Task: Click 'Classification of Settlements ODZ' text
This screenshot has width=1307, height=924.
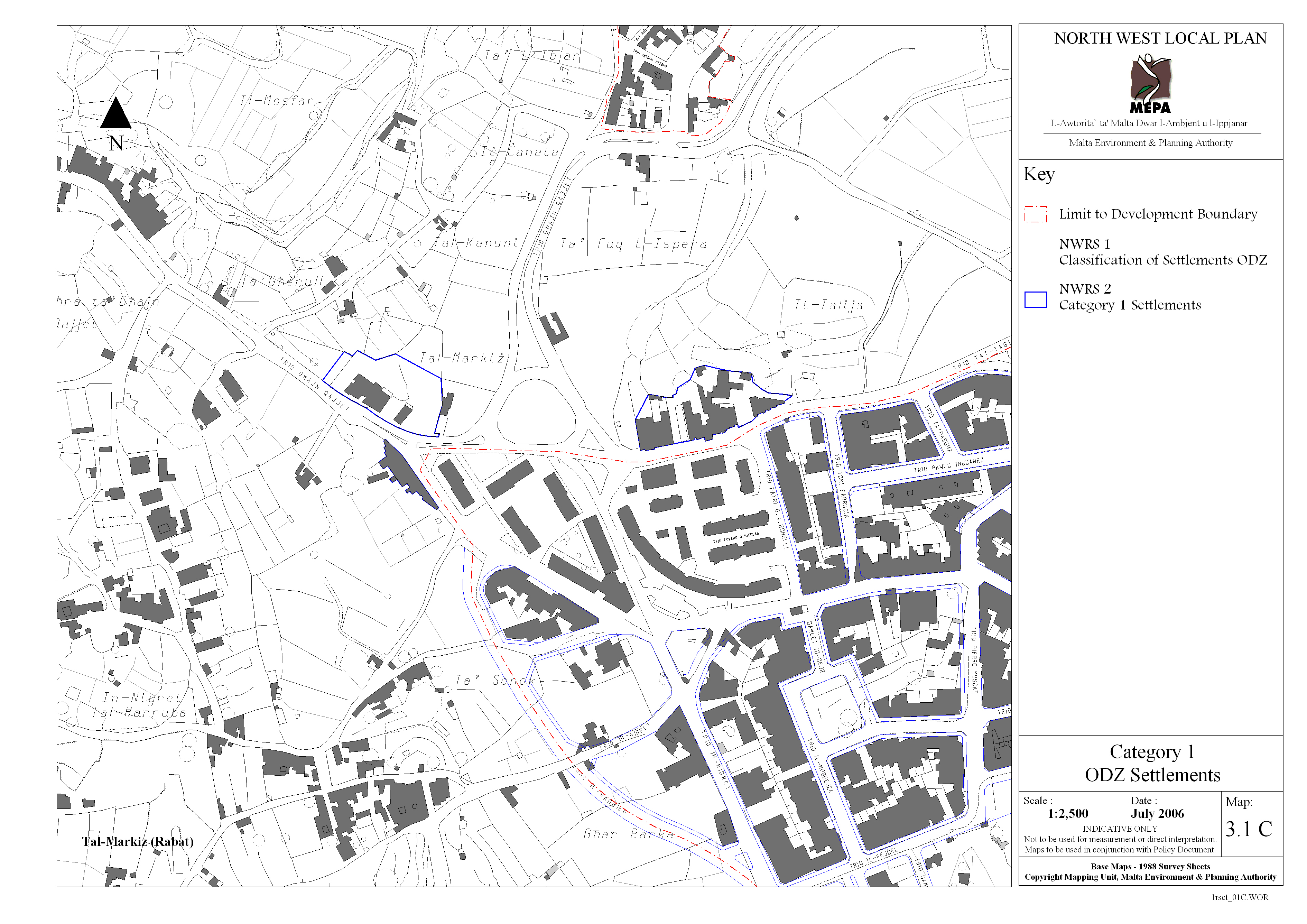Action: pos(1163,260)
